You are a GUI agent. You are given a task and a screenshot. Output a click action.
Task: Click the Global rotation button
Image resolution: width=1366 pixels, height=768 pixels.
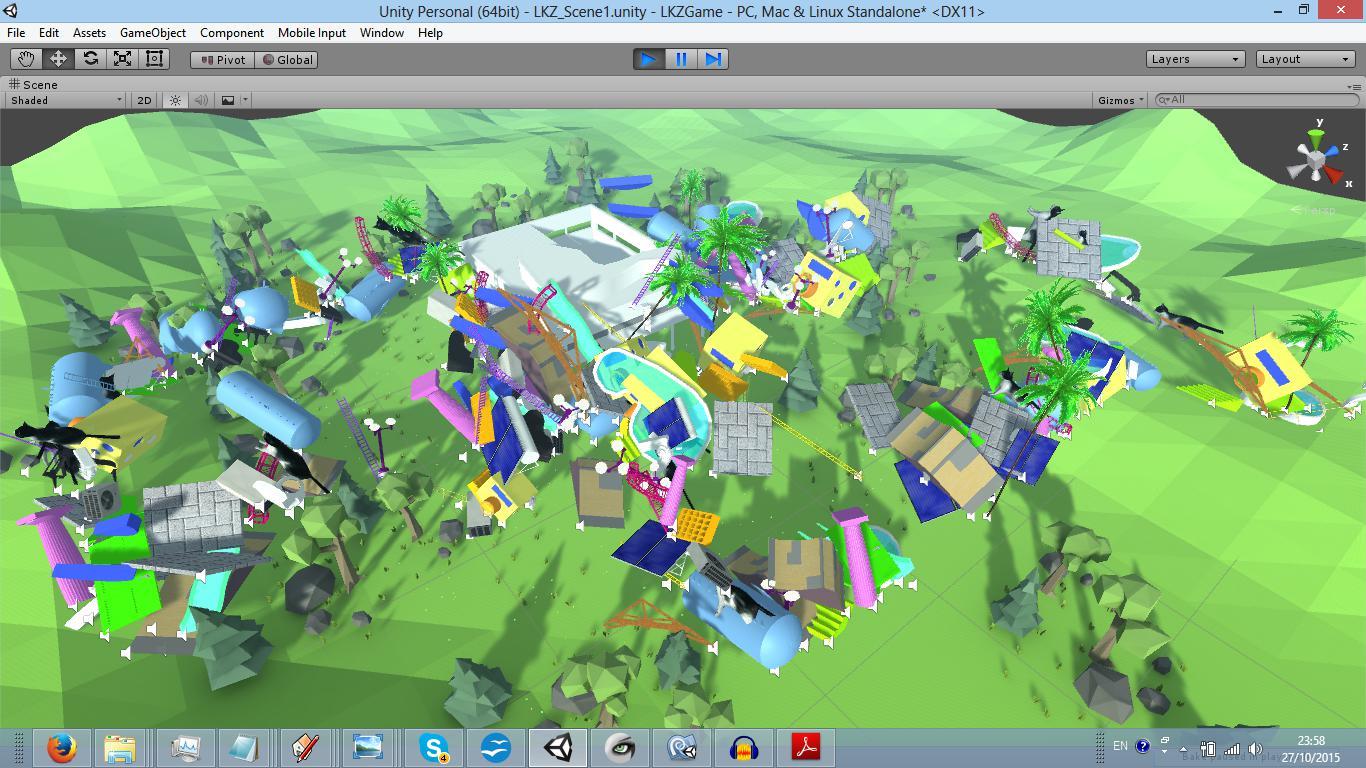coord(287,60)
